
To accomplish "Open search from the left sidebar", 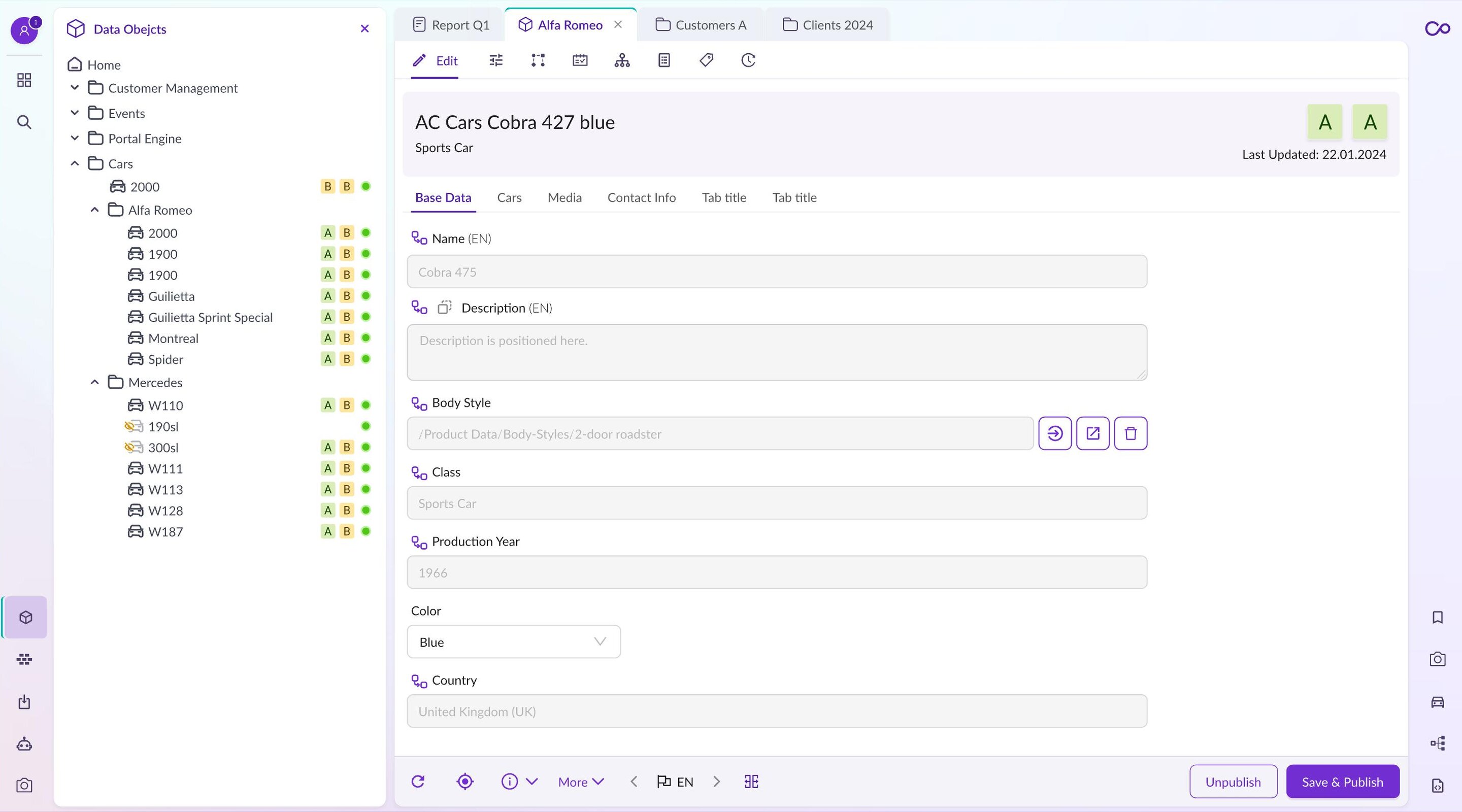I will point(24,122).
